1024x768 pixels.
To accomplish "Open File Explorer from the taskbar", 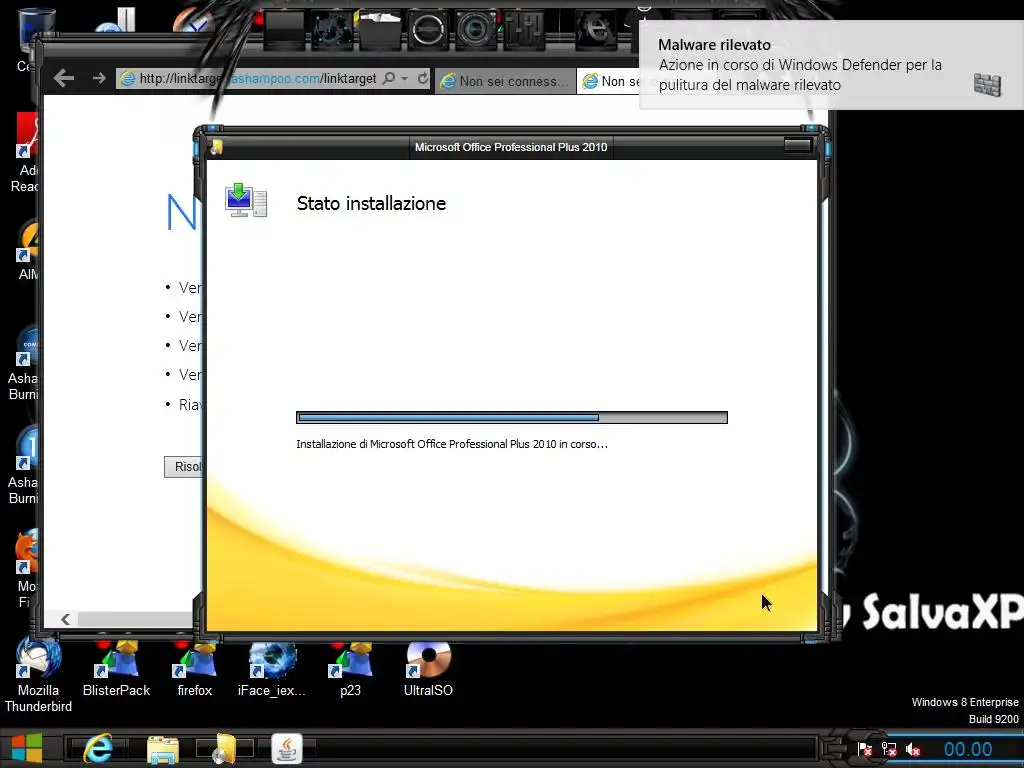I will point(163,749).
